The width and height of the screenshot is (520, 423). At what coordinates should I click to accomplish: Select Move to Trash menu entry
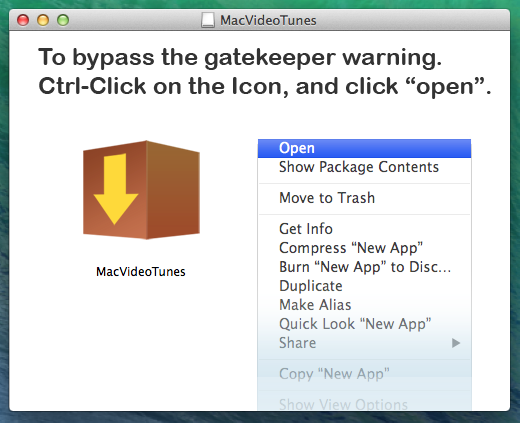pyautogui.click(x=364, y=198)
